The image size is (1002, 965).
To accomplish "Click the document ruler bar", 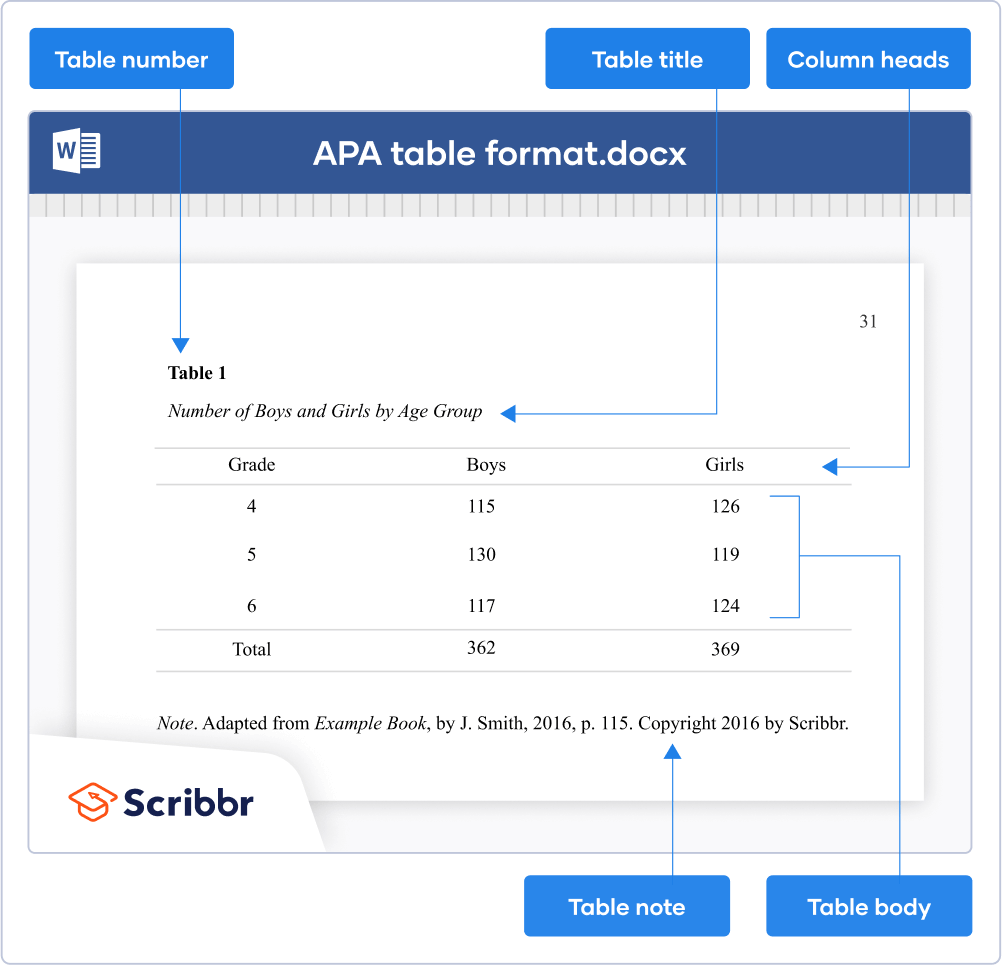I will pos(499,205).
